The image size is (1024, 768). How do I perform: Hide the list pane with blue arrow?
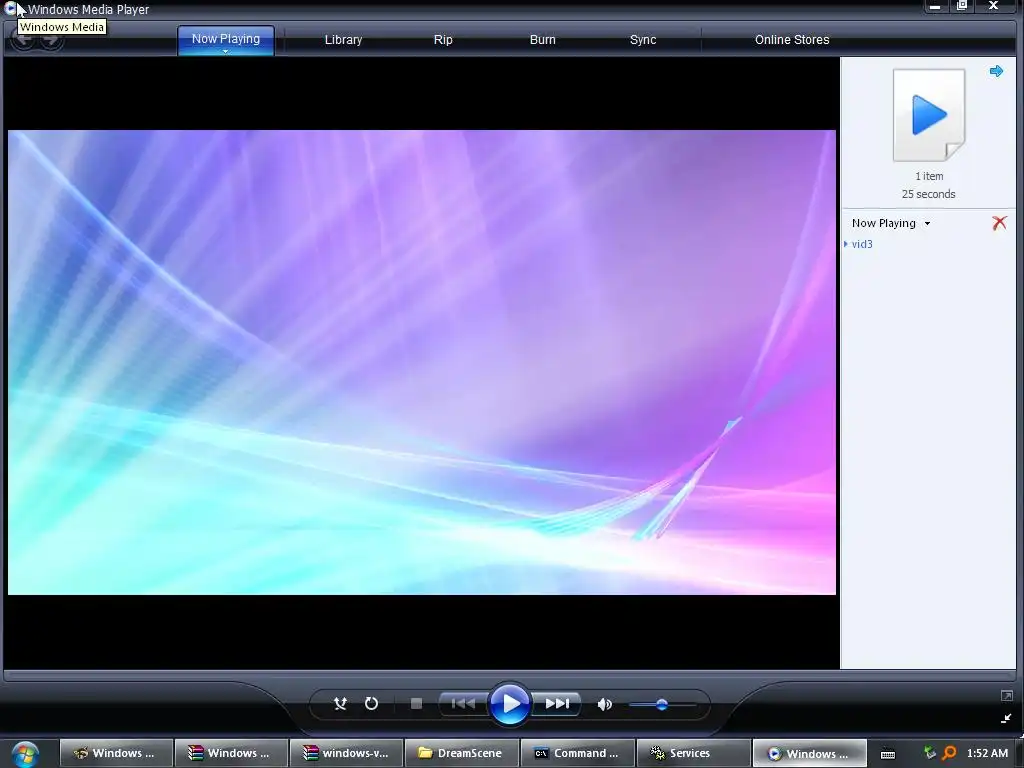click(997, 71)
